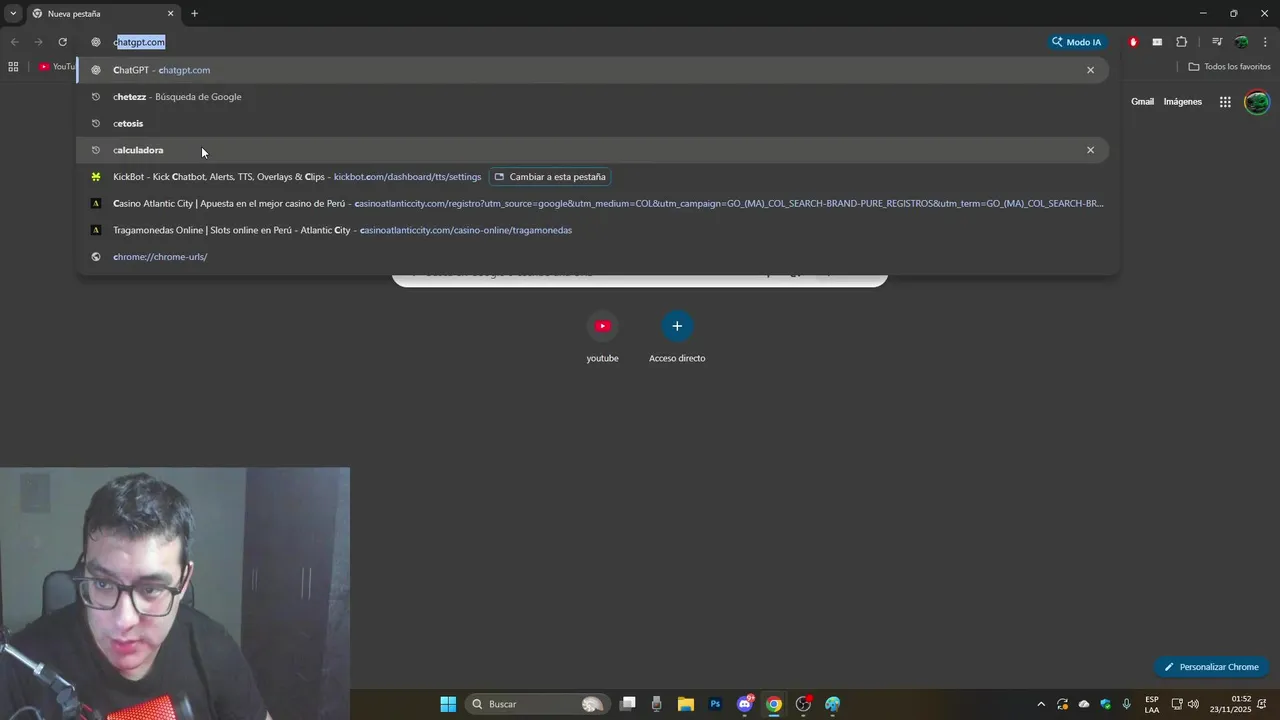The image size is (1280, 720).
Task: Open the red hand ad-blocker extension
Action: 1133,42
